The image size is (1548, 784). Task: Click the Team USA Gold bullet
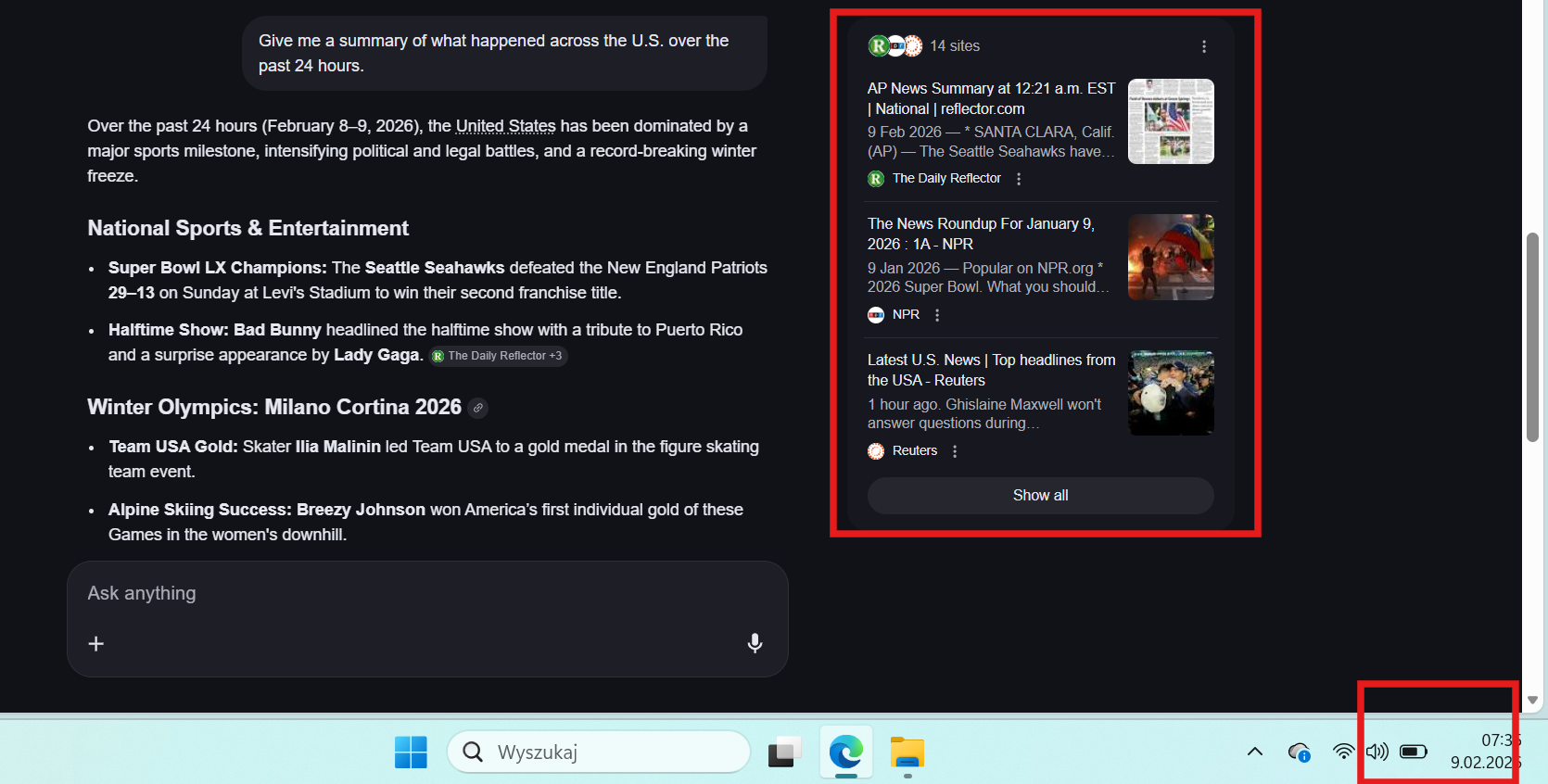[x=434, y=459]
